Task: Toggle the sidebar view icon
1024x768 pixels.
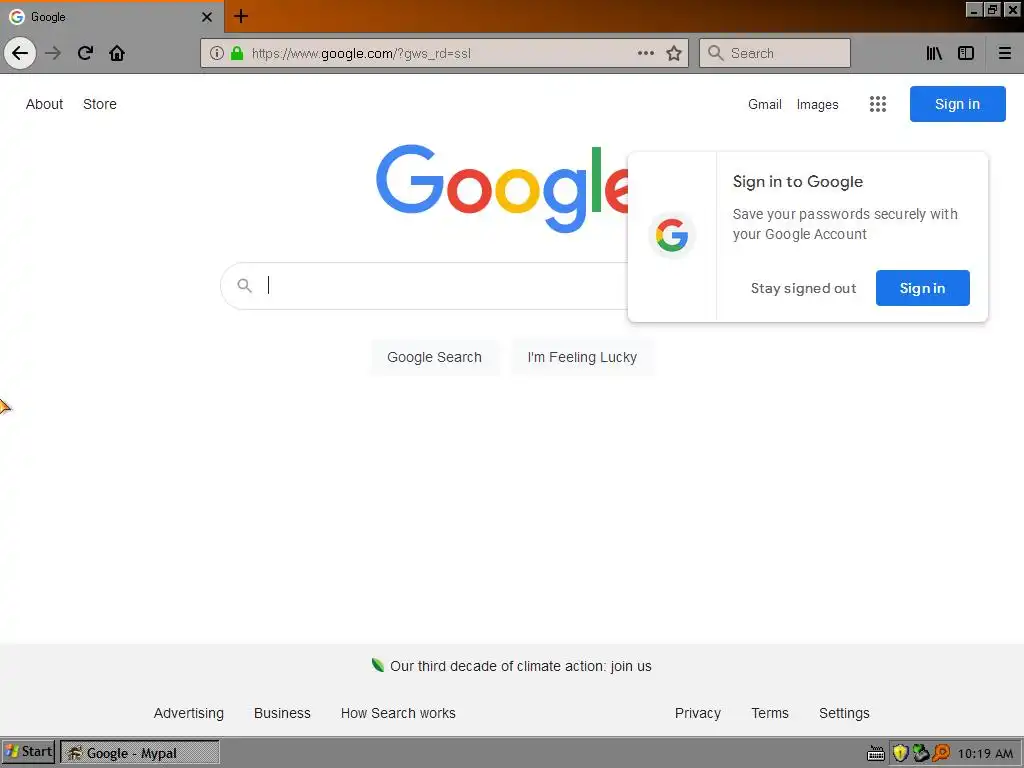Action: click(966, 53)
